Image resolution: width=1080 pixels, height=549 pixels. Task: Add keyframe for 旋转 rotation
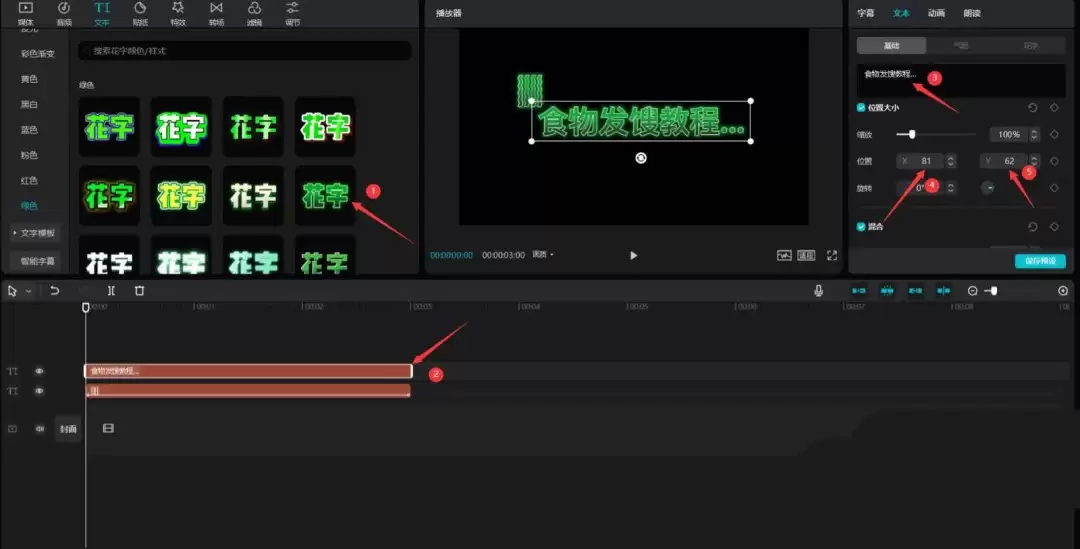click(x=1054, y=188)
